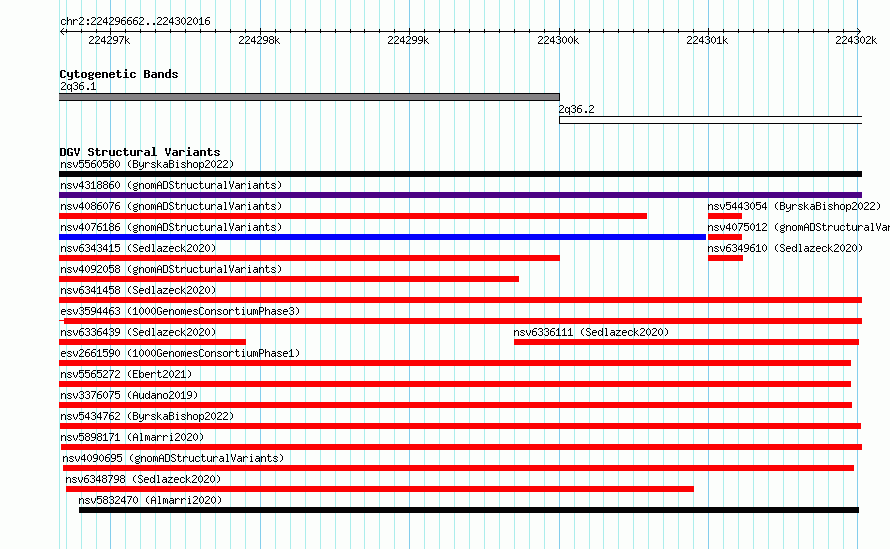890x549 pixels.
Task: Click the nsv5434762 (ByrskaBishop2022) label
Action: tap(147, 416)
